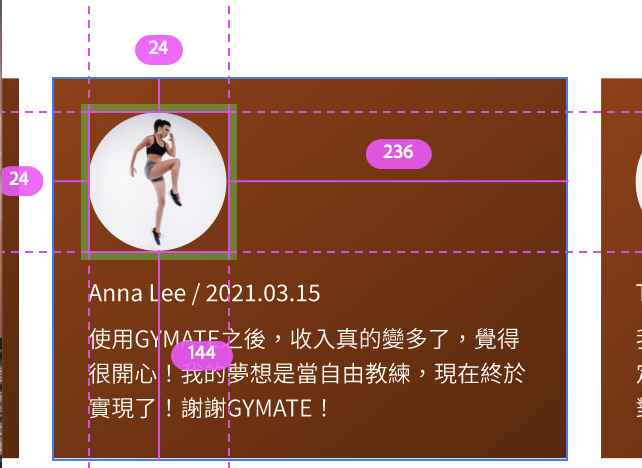This screenshot has width=642, height=468.
Task: Select the partial card on the right edge
Action: 621,268
